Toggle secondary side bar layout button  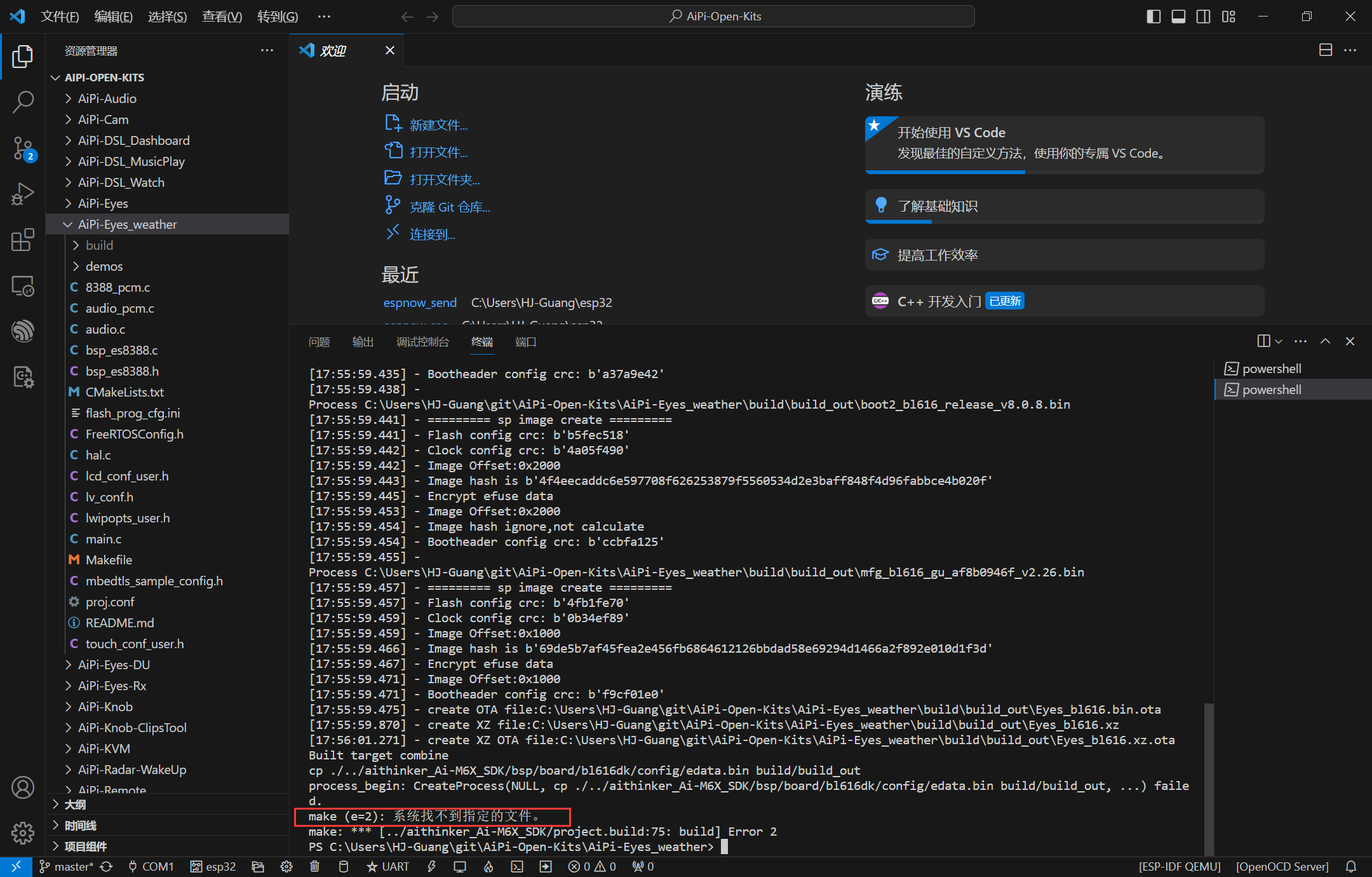[1203, 17]
